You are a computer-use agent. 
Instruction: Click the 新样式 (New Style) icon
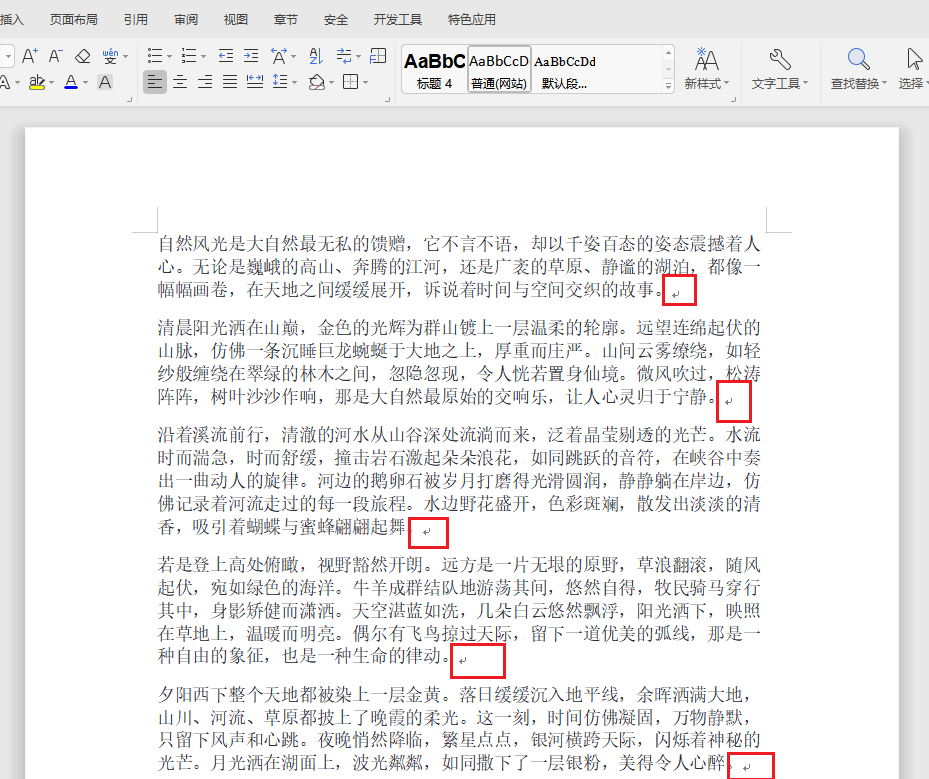707,57
